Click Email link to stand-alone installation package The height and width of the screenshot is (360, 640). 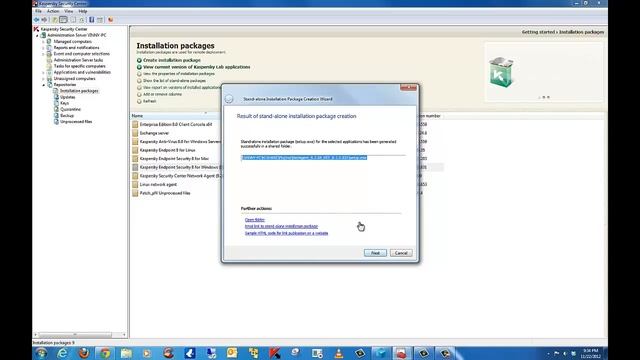[281, 226]
